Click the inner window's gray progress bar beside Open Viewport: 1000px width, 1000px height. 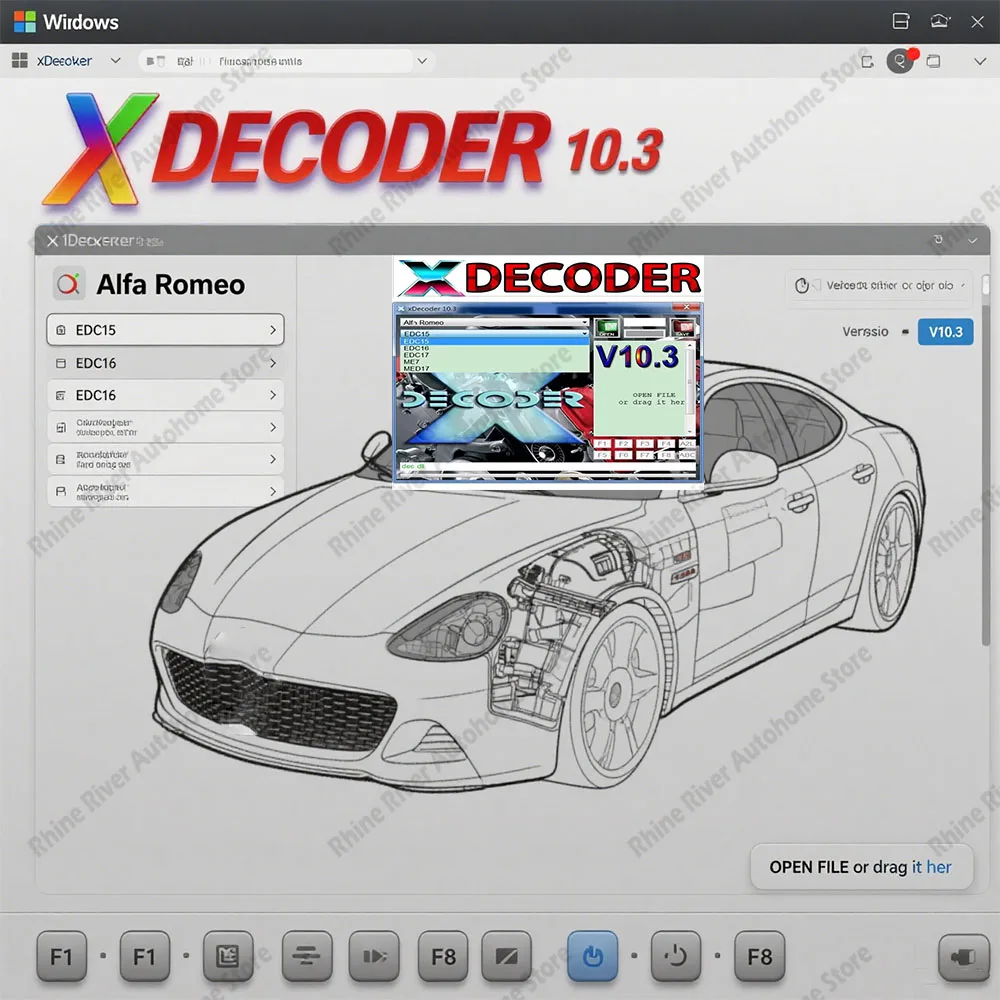pos(645,334)
